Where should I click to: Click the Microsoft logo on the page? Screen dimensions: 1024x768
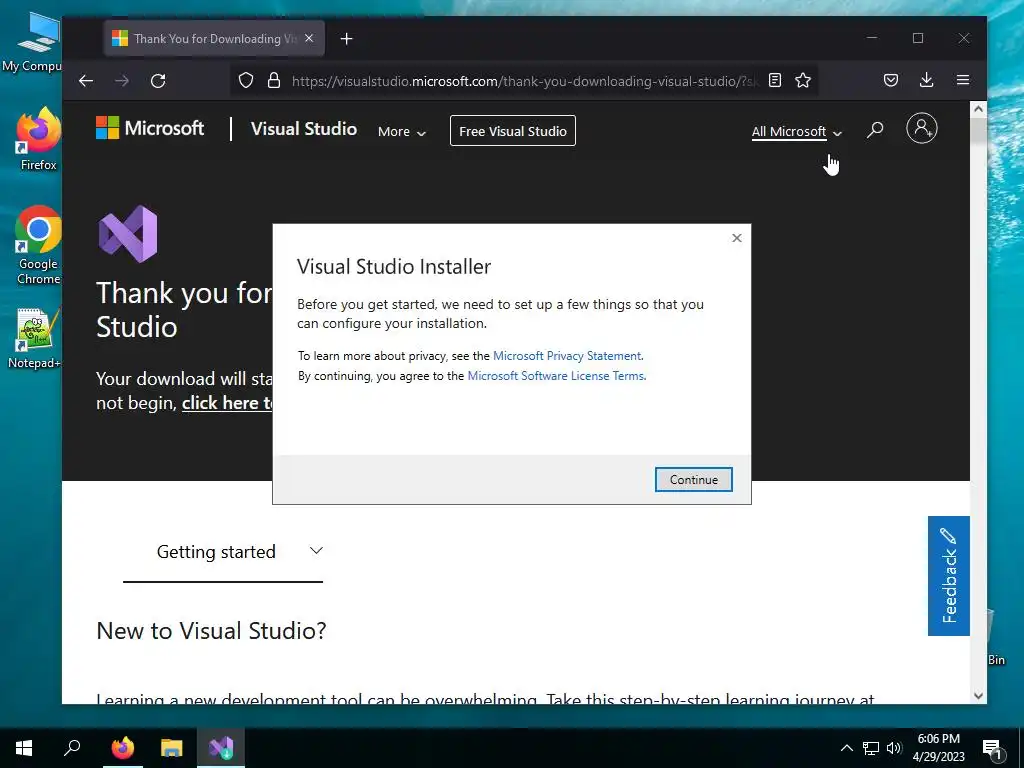click(150, 128)
